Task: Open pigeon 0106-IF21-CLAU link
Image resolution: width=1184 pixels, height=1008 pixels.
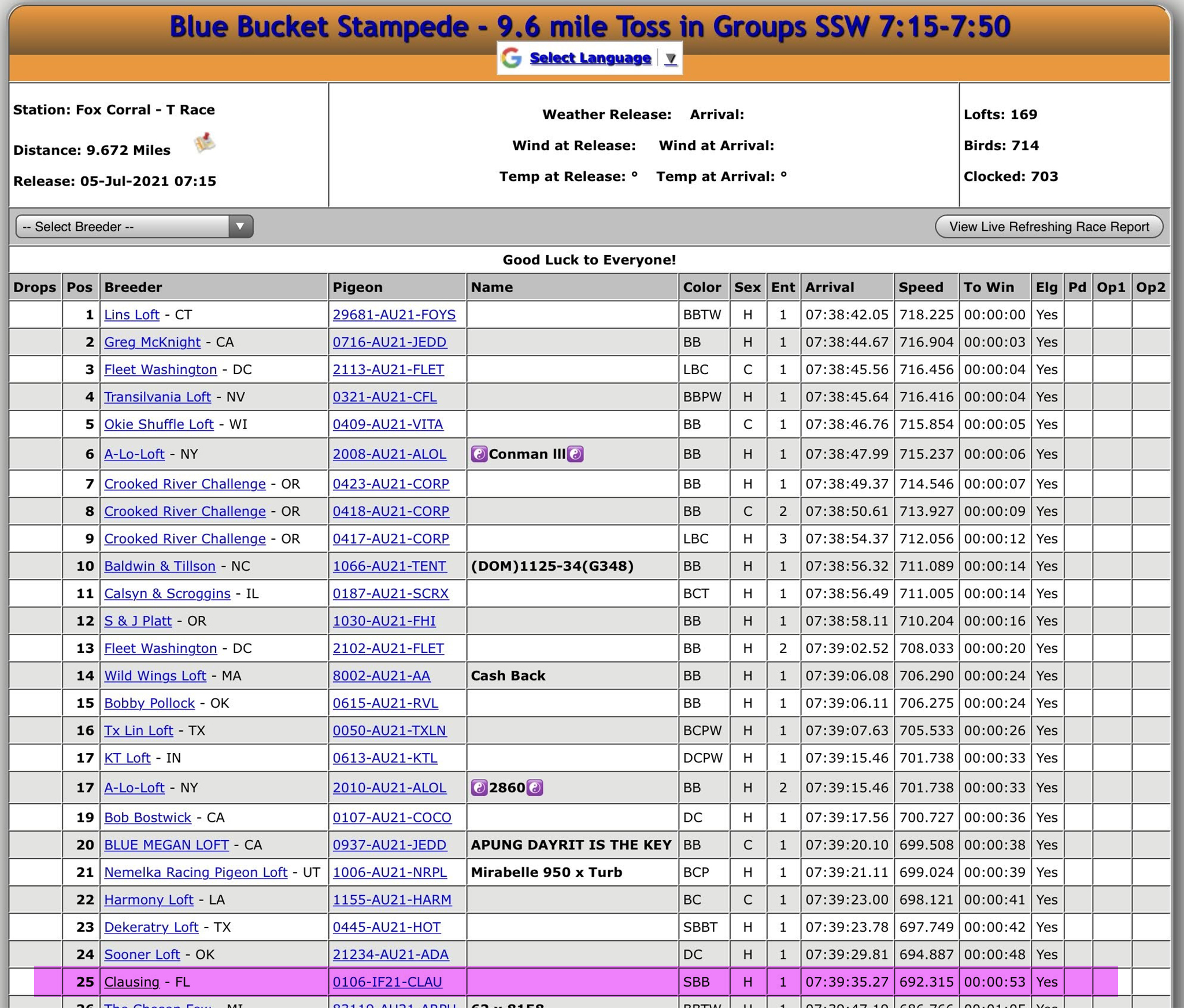Action: pyautogui.click(x=387, y=982)
